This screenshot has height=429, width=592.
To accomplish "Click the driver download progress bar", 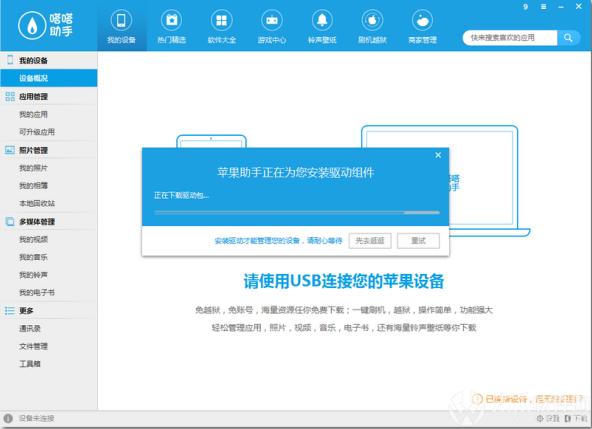I will tap(297, 213).
